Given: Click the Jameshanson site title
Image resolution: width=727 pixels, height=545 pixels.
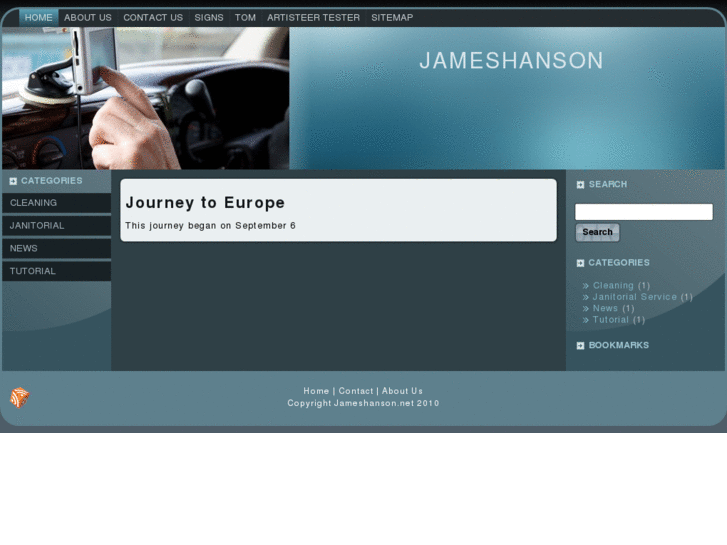Looking at the screenshot, I should [511, 61].
